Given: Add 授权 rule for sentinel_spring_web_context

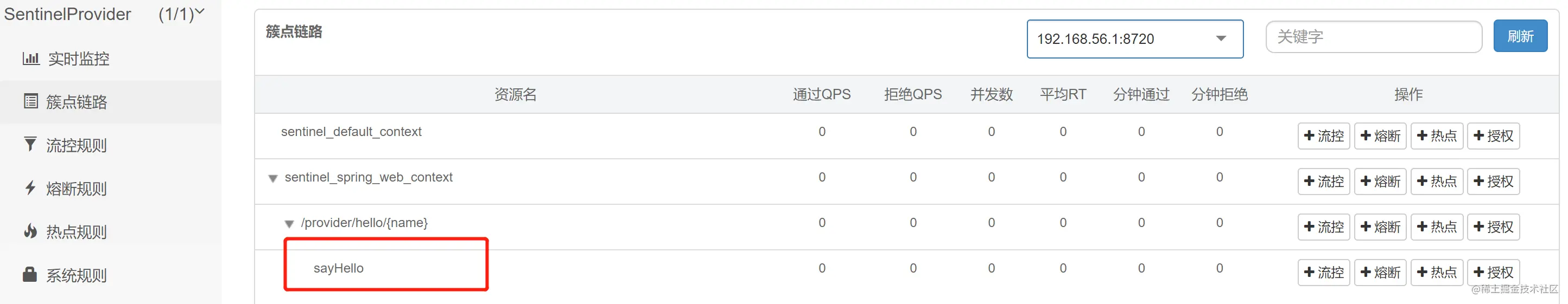Looking at the screenshot, I should click(1493, 181).
